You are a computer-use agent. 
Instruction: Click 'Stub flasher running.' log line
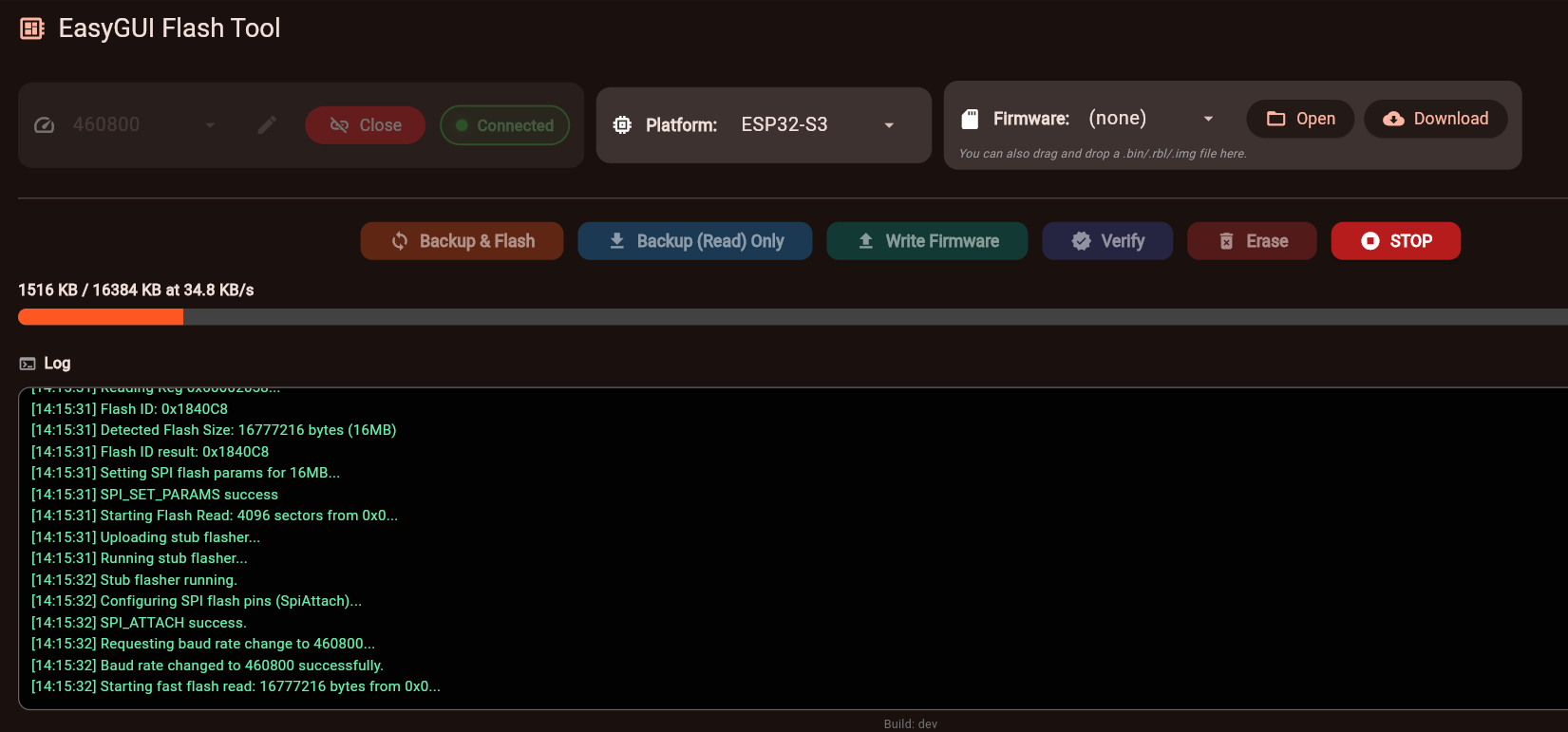(134, 580)
